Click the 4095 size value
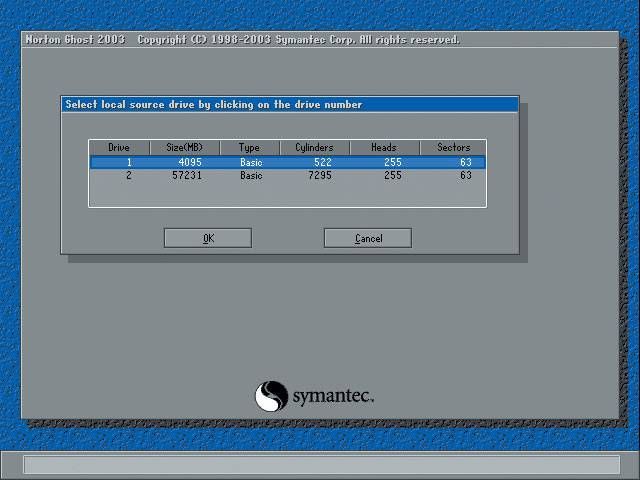640x480 pixels. [x=190, y=162]
